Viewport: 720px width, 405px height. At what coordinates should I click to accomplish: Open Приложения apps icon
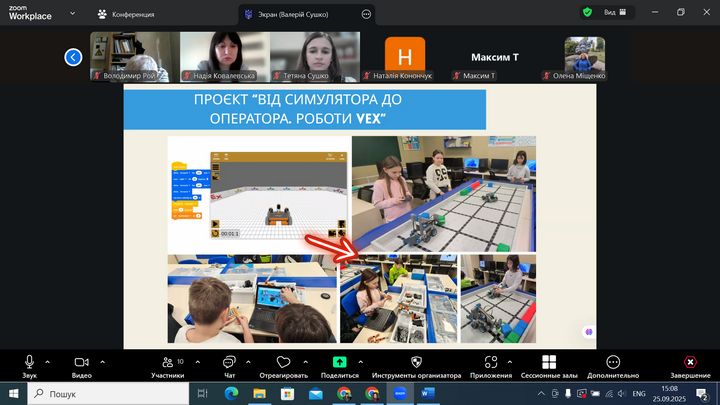point(490,363)
